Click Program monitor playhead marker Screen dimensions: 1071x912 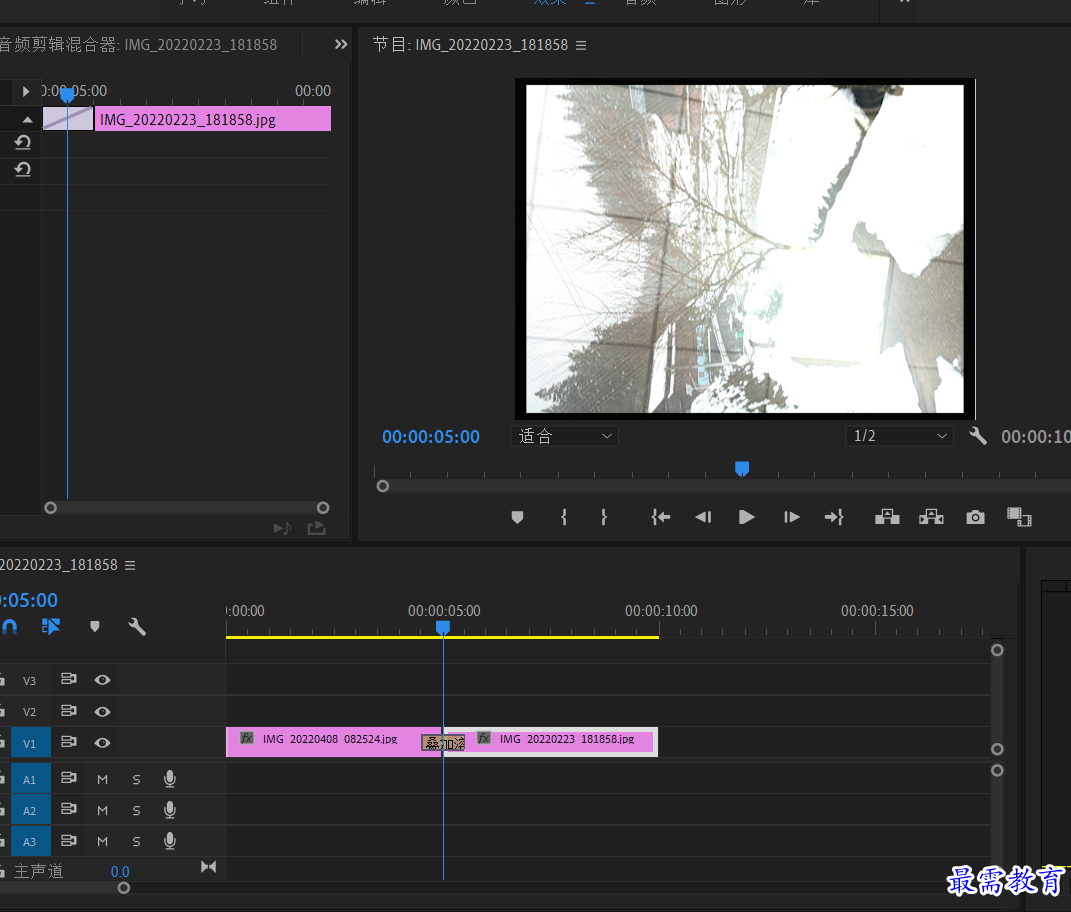click(742, 468)
